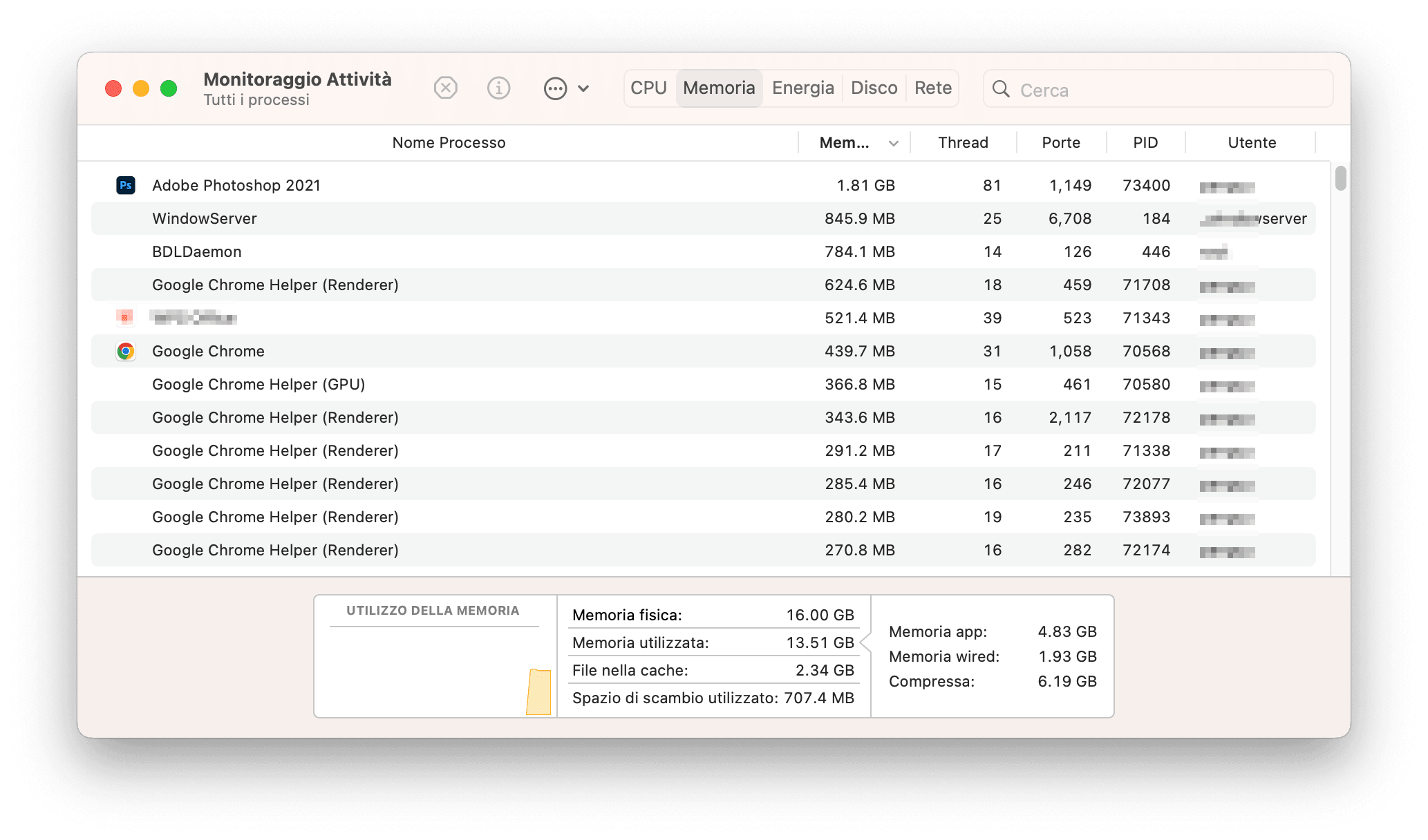Viewport: 1428px width, 840px height.
Task: Sort by Porte column header
Action: click(1061, 143)
